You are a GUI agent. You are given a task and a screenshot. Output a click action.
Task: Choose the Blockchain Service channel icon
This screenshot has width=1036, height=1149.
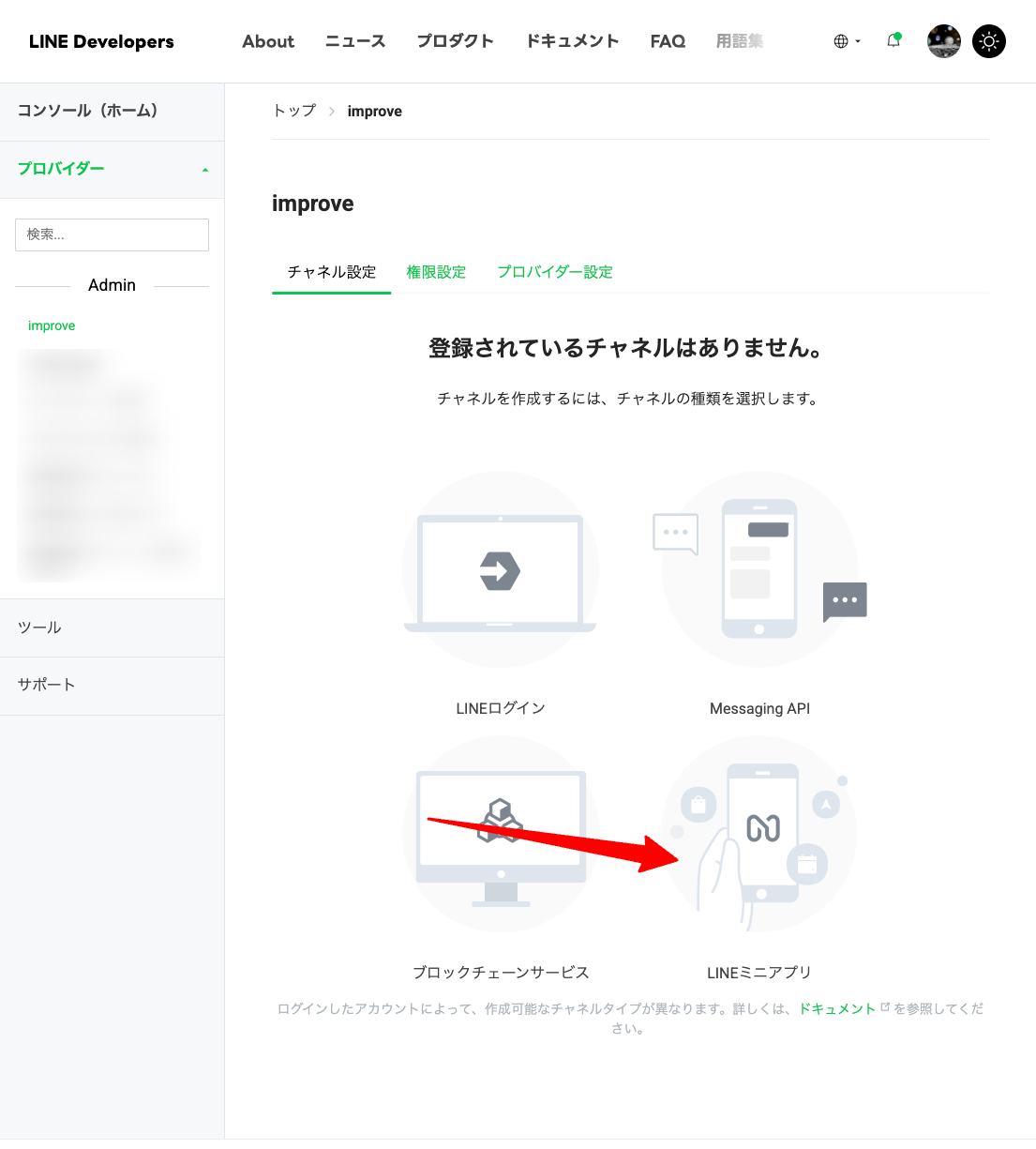[x=500, y=835]
